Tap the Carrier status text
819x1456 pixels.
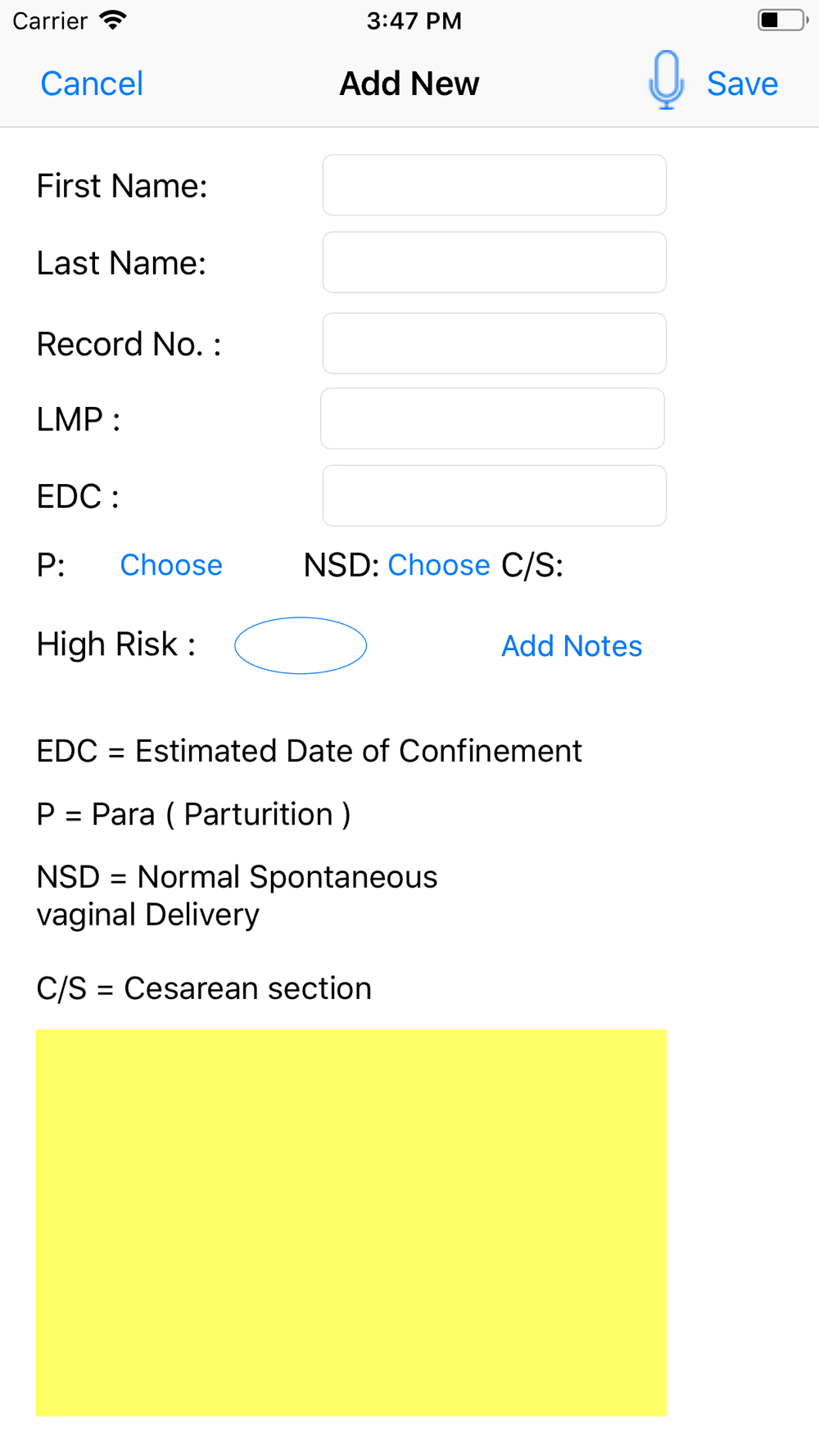[x=50, y=20]
